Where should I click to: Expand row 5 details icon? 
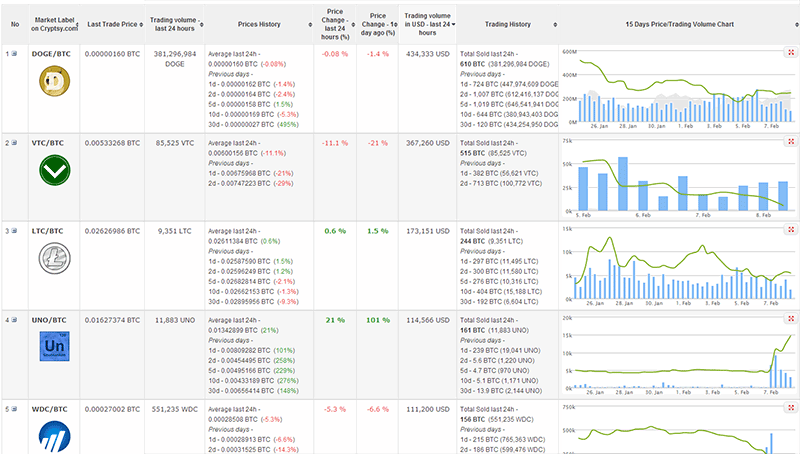point(14,409)
